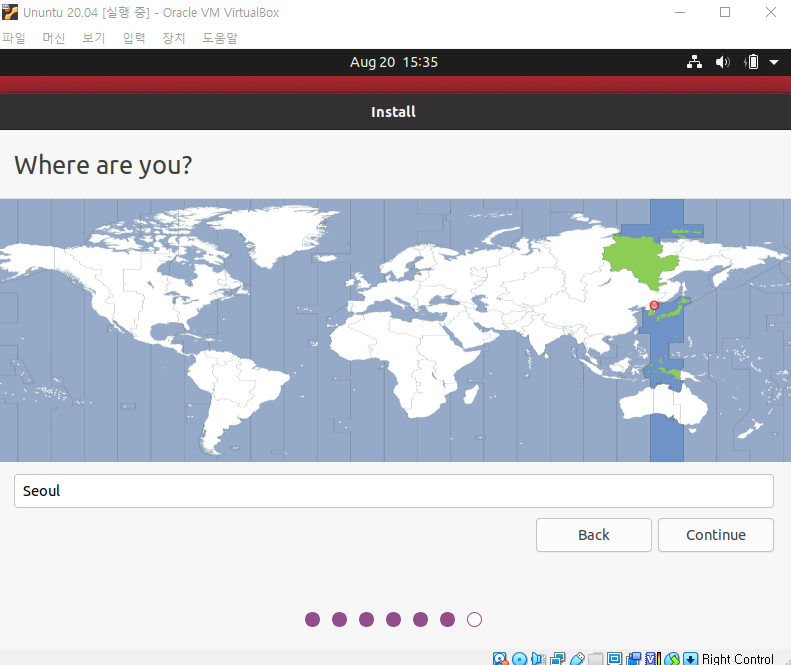Viewport: 791px width, 665px height.
Task: Open the 입력 menu
Action: [x=134, y=38]
